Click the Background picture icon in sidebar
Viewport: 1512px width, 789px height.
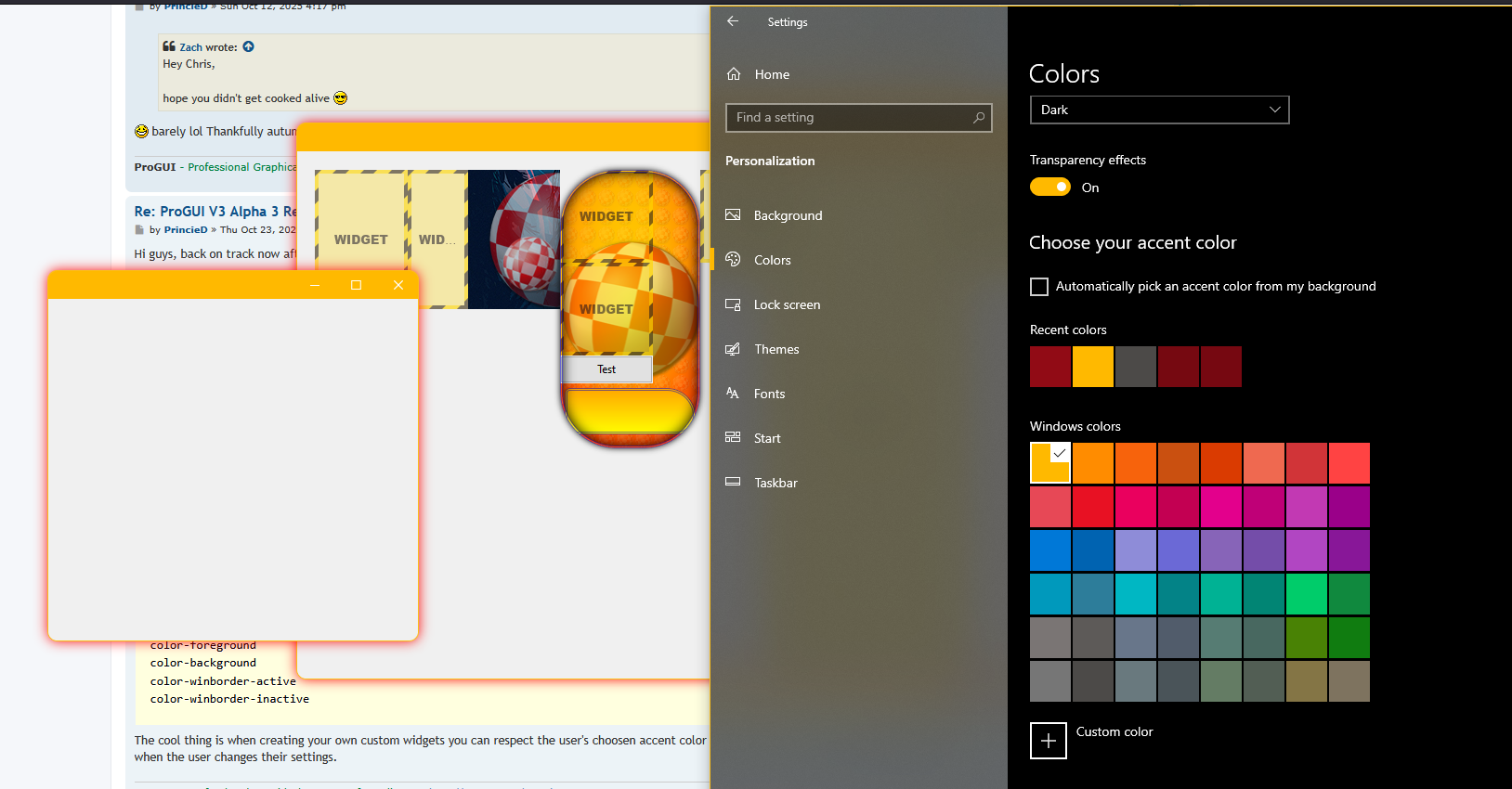click(733, 215)
